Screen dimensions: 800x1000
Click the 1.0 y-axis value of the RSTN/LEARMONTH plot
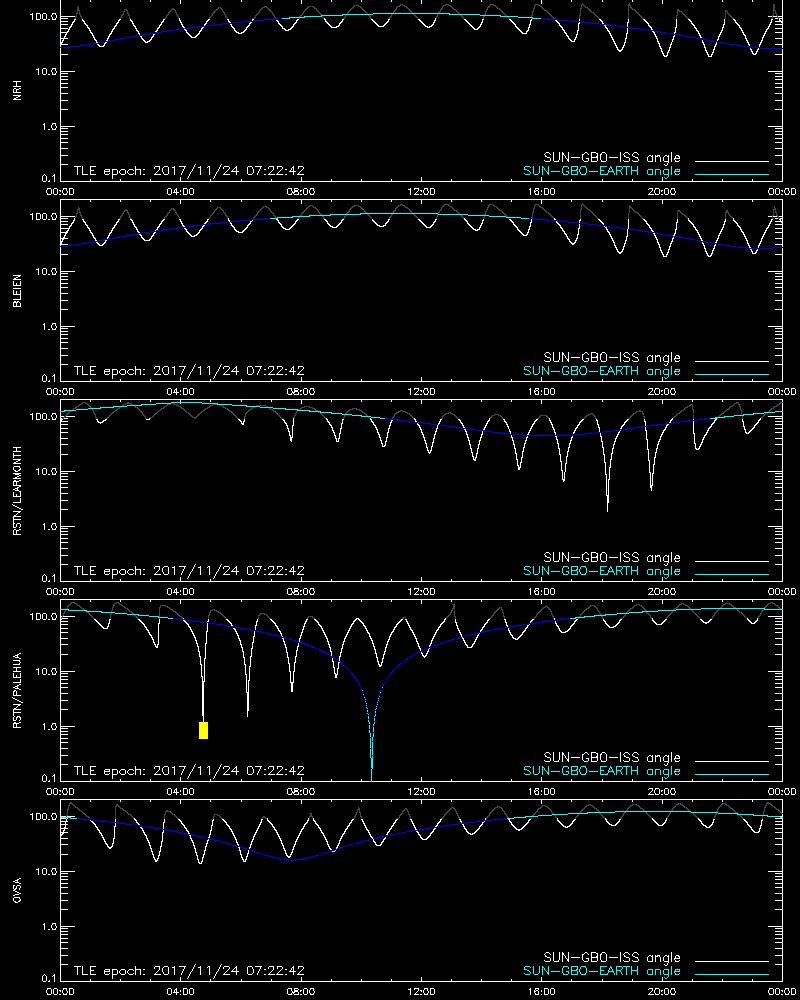(48, 527)
